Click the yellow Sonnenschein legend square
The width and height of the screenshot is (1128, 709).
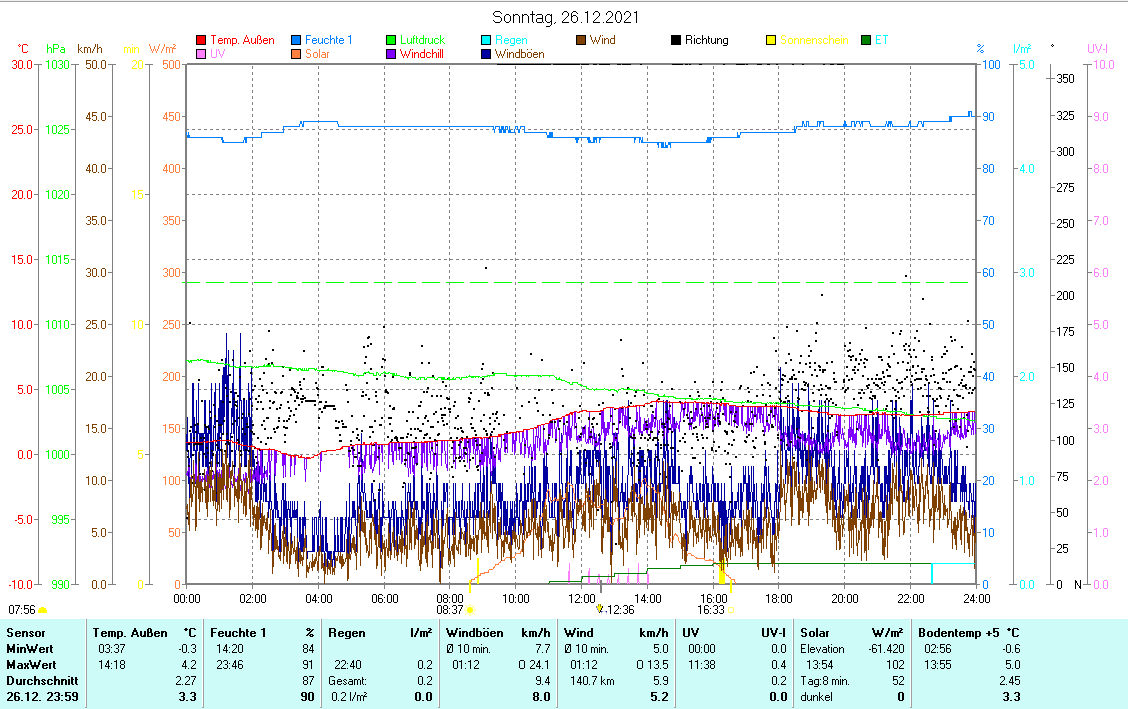coord(771,41)
